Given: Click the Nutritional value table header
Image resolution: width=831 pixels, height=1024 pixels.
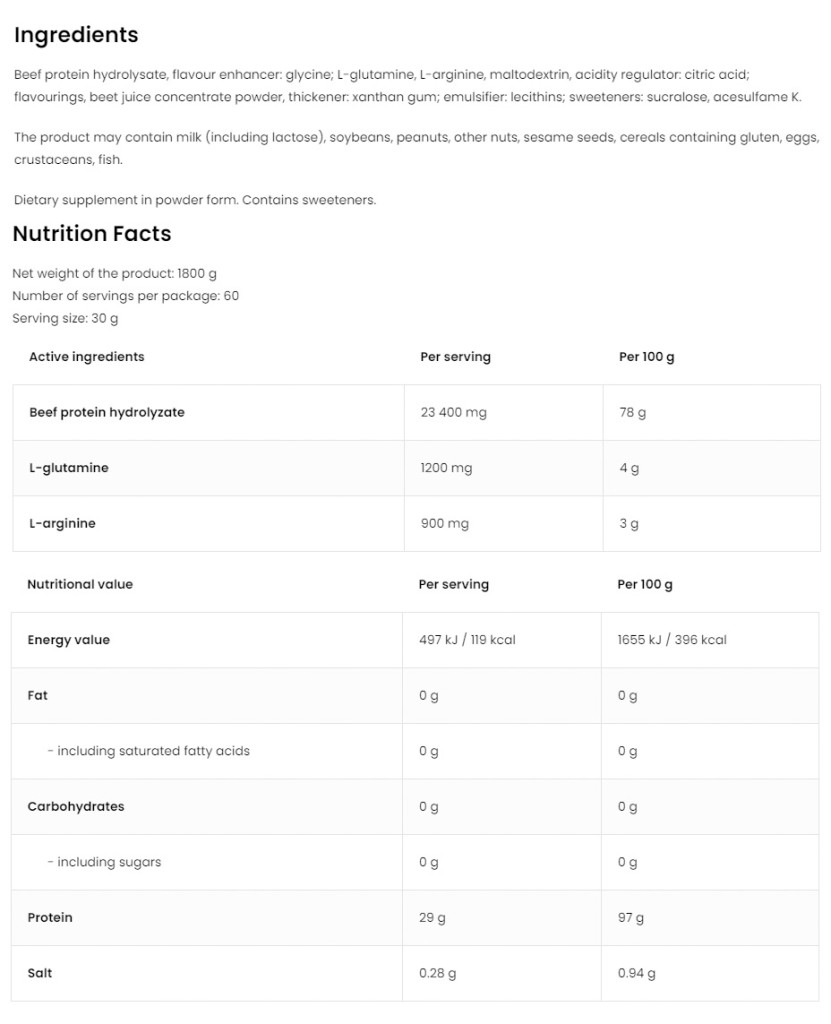Looking at the screenshot, I should click(x=80, y=584).
